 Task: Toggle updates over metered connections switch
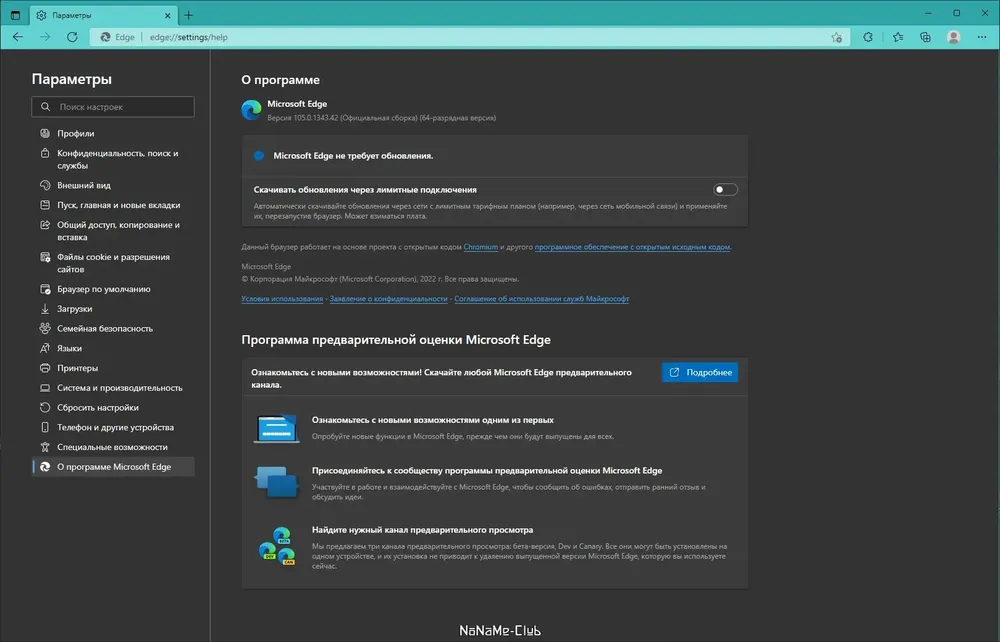click(725, 189)
